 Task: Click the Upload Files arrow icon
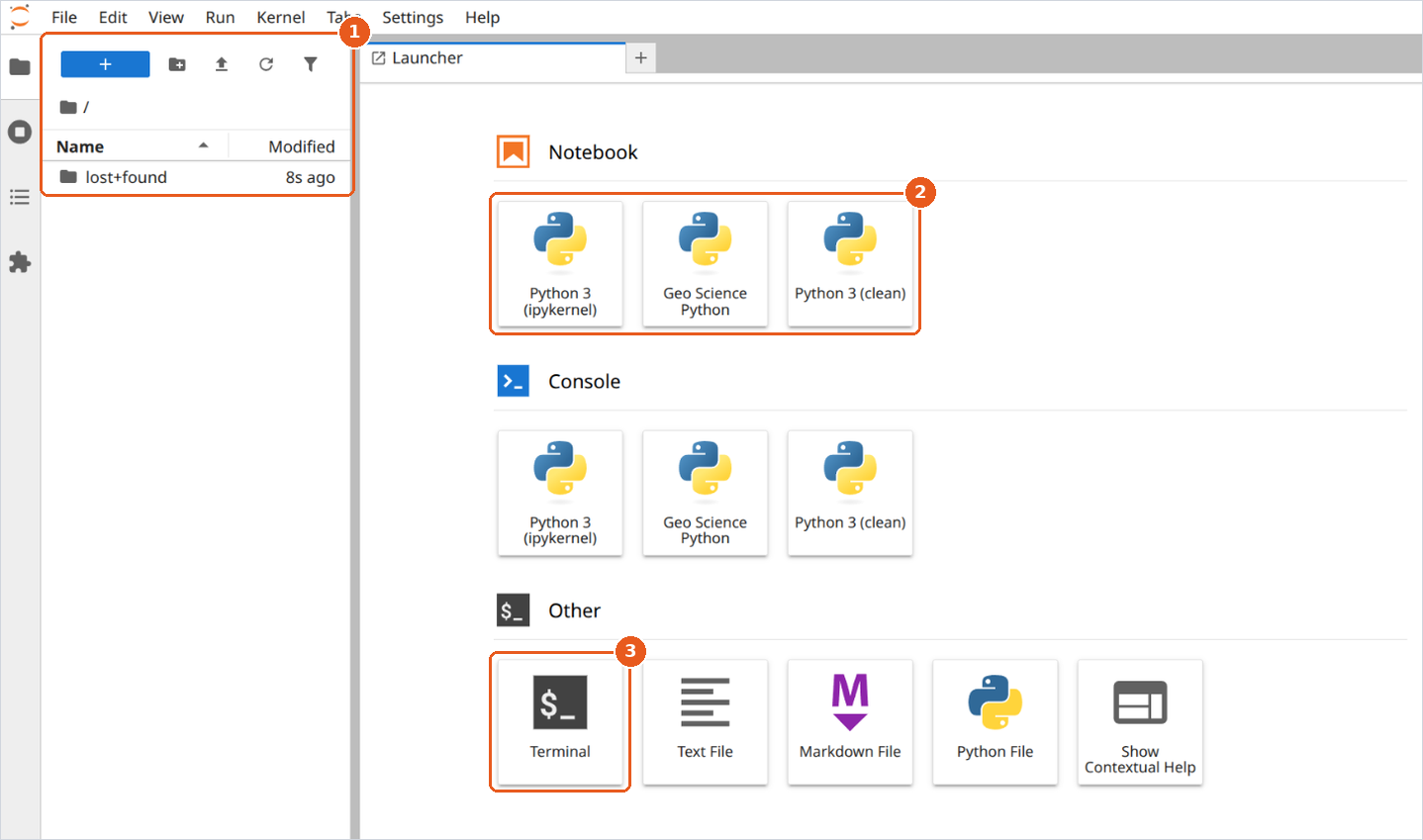222,64
